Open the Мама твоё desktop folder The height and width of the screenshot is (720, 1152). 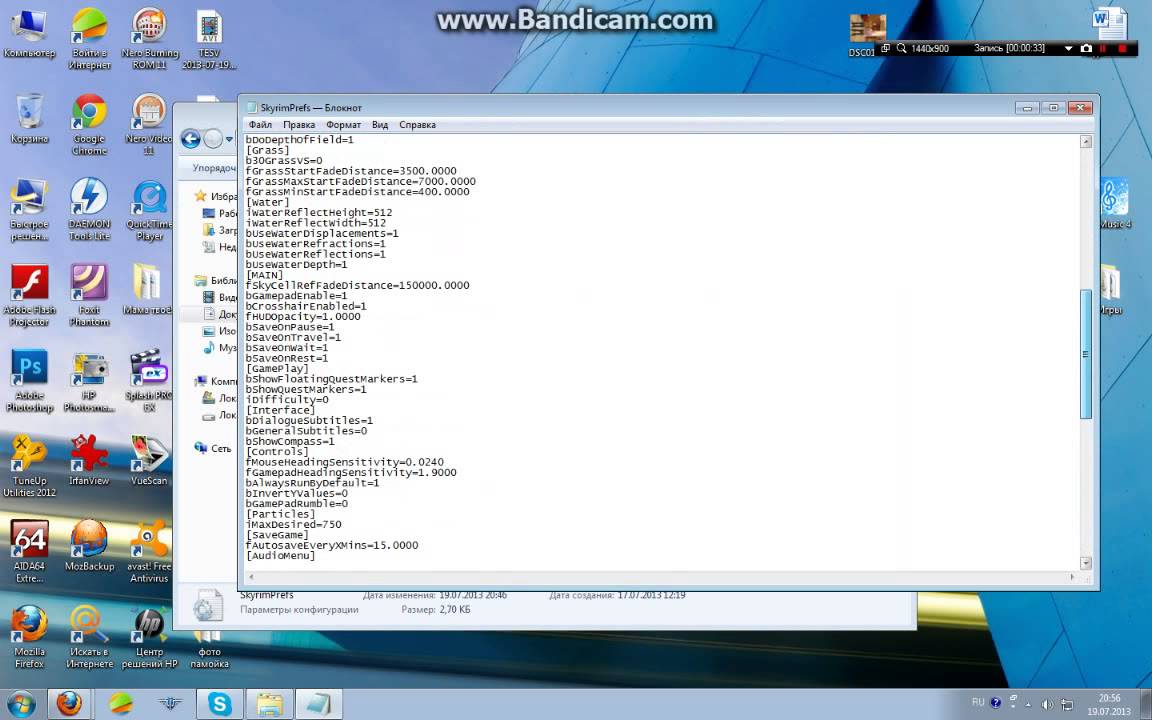[x=148, y=289]
